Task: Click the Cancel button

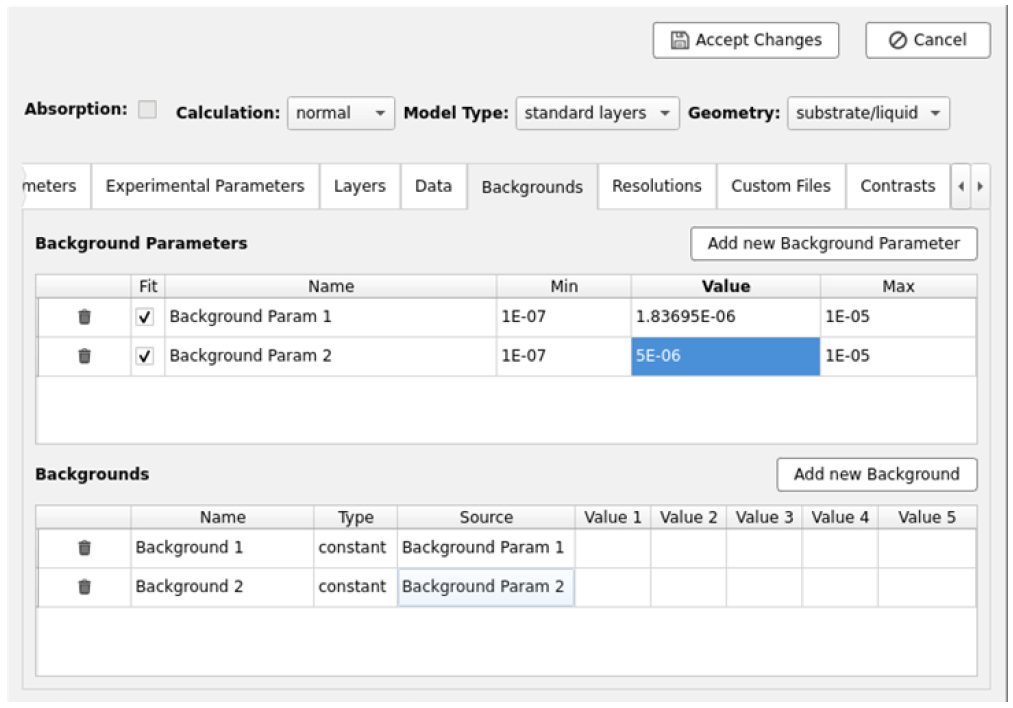Action: [928, 40]
